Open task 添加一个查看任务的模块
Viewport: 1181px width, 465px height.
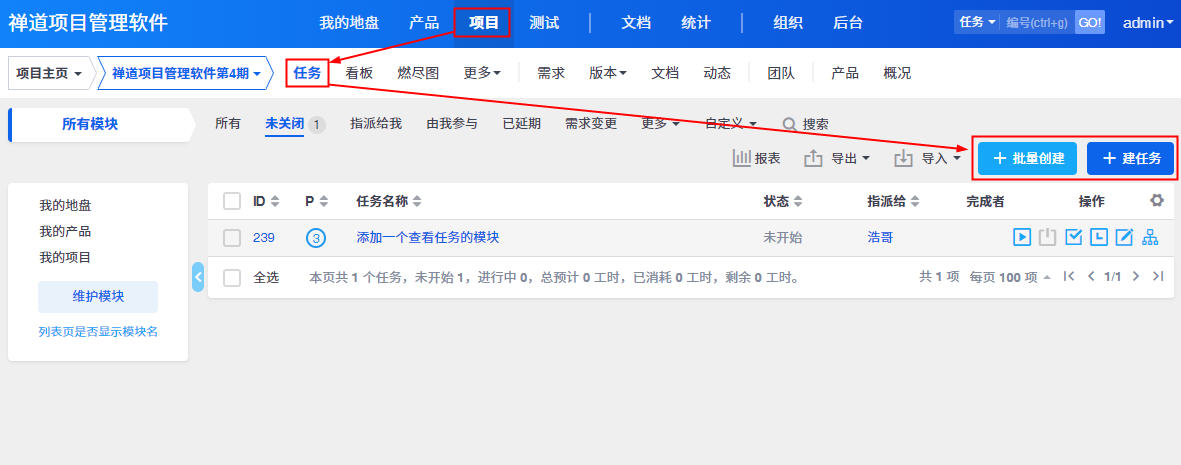tap(428, 237)
